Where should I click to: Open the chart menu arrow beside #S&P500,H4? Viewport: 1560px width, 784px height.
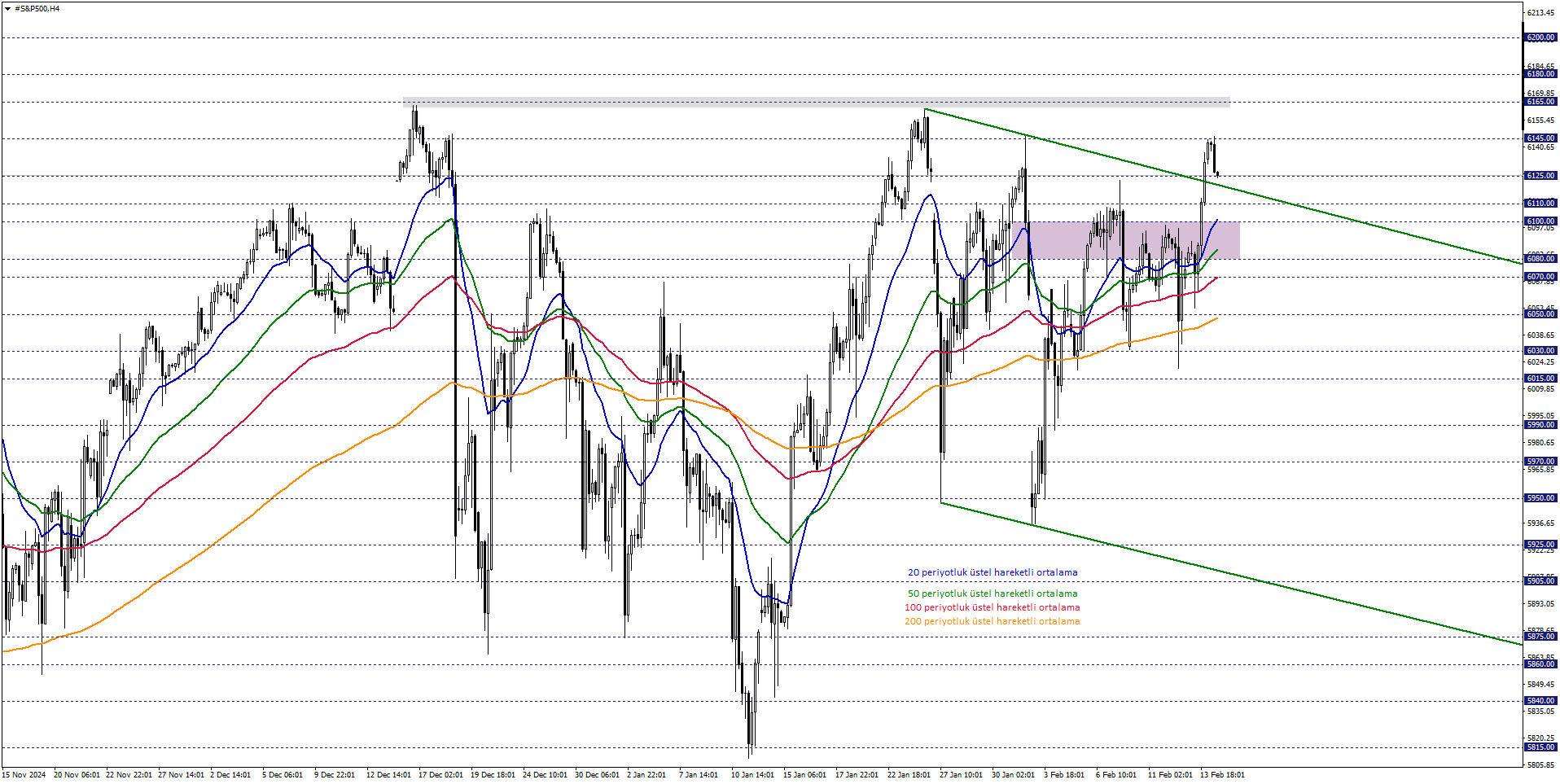pyautogui.click(x=7, y=9)
